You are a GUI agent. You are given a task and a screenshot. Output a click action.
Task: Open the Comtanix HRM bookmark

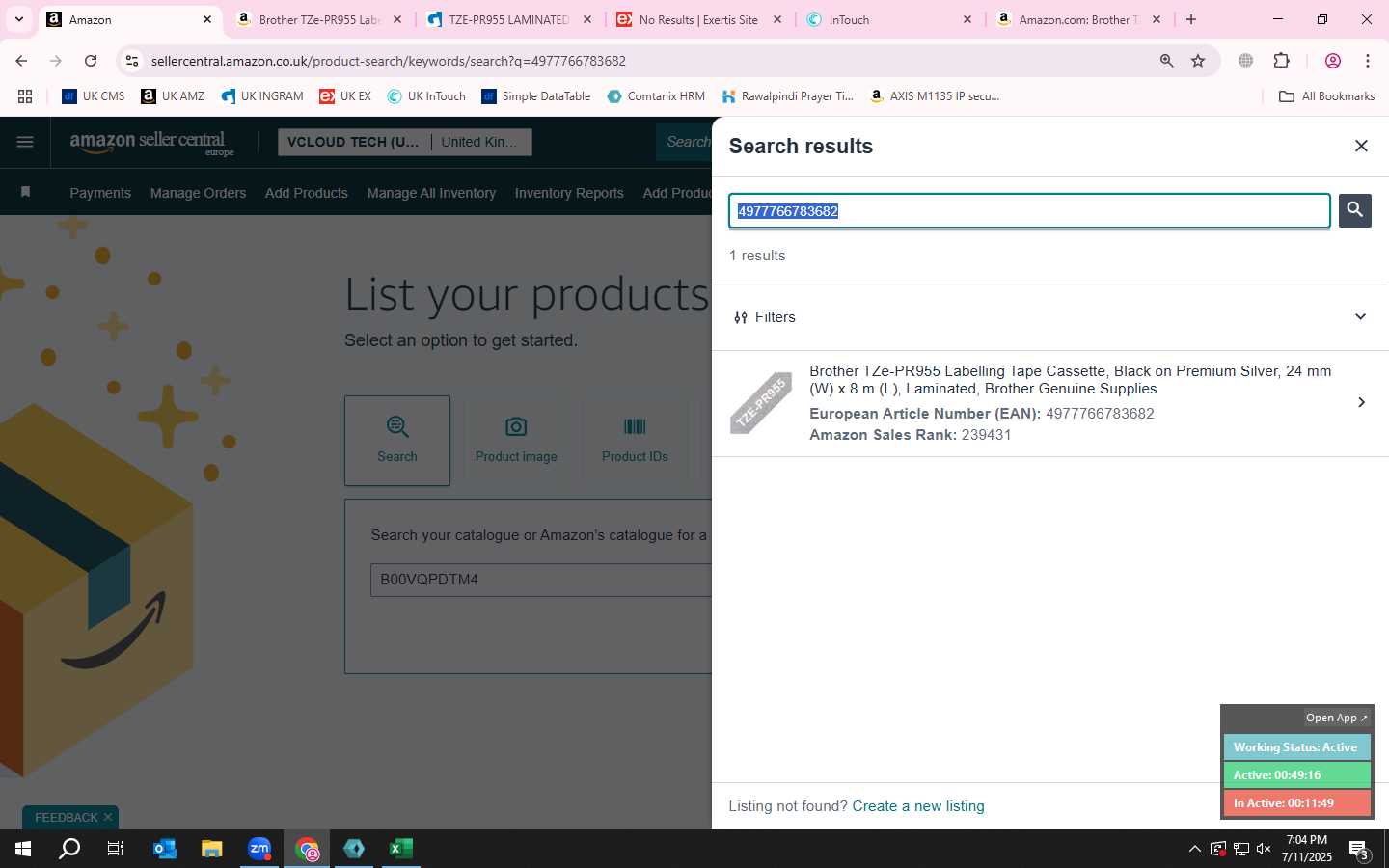[x=656, y=96]
